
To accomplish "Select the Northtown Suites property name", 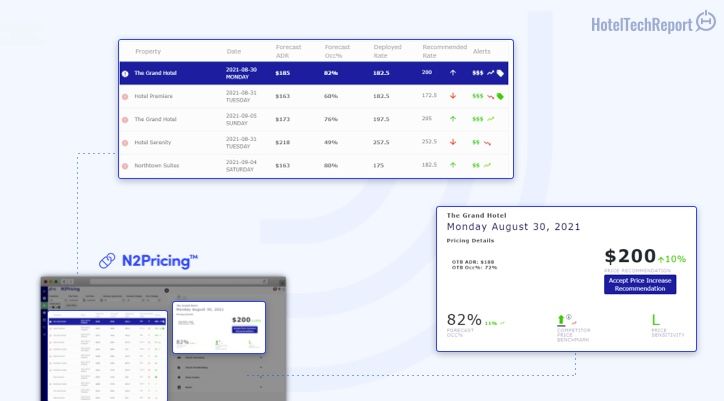I will pyautogui.click(x=157, y=165).
